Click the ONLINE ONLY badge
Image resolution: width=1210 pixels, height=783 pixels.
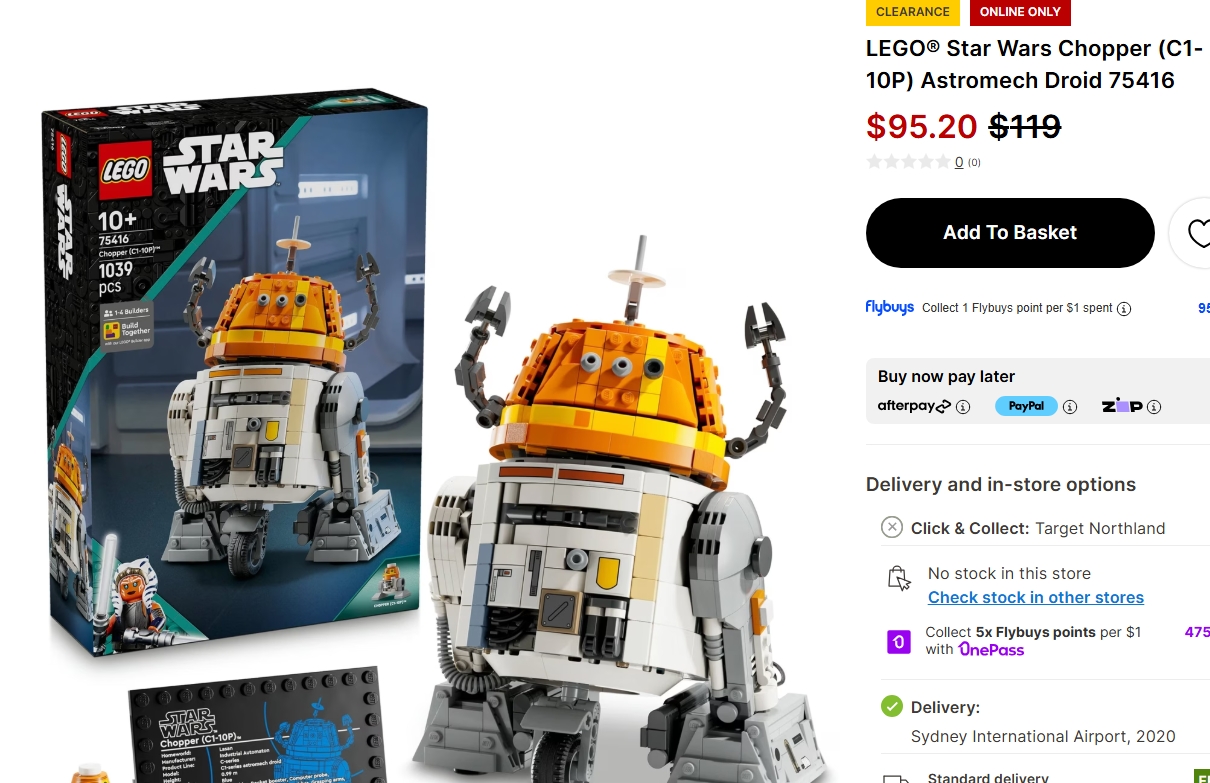pos(1020,12)
